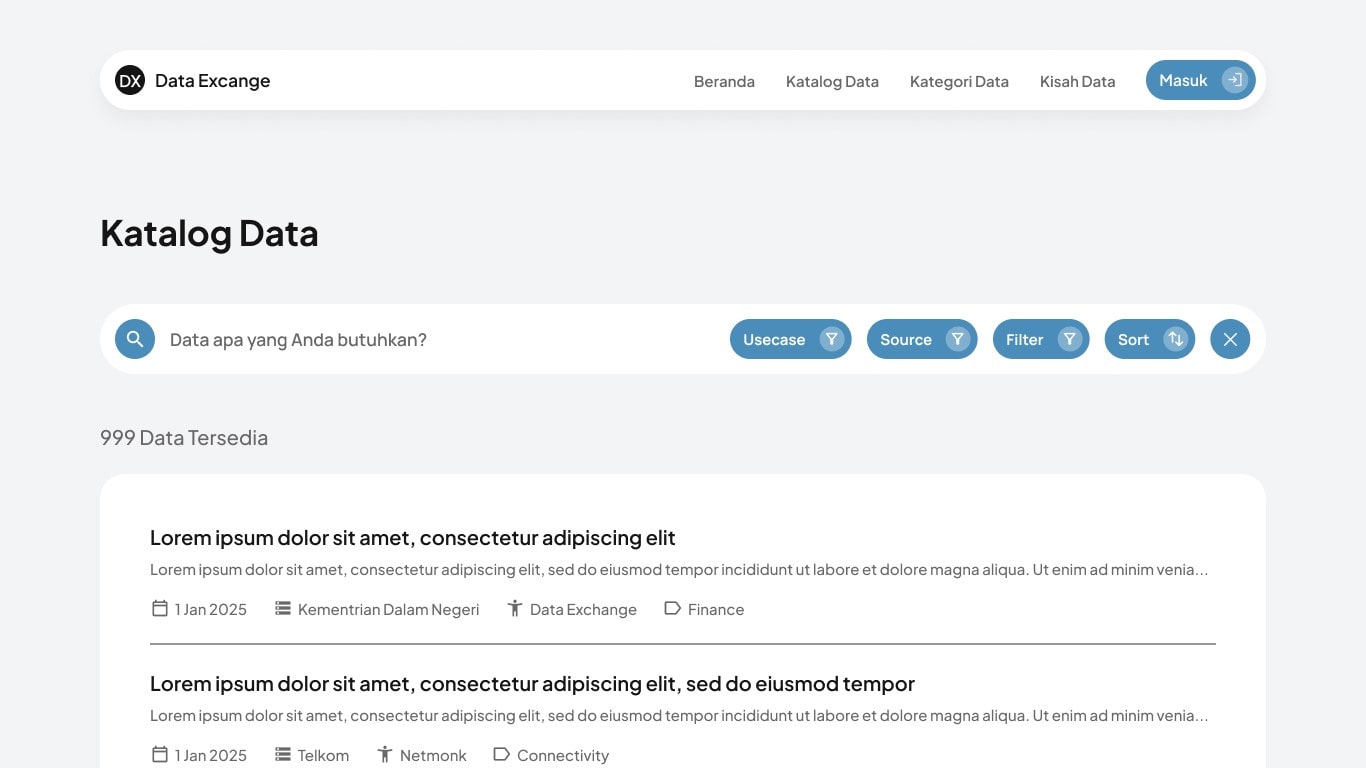Click the source list icon beside Kementrian Dalam Negeri
This screenshot has width=1366, height=768.
(283, 608)
